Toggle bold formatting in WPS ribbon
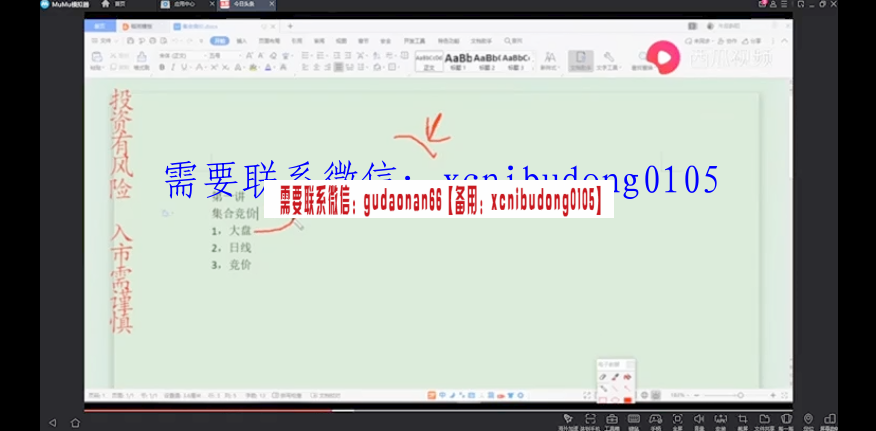This screenshot has width=876, height=431. pyautogui.click(x=162, y=68)
